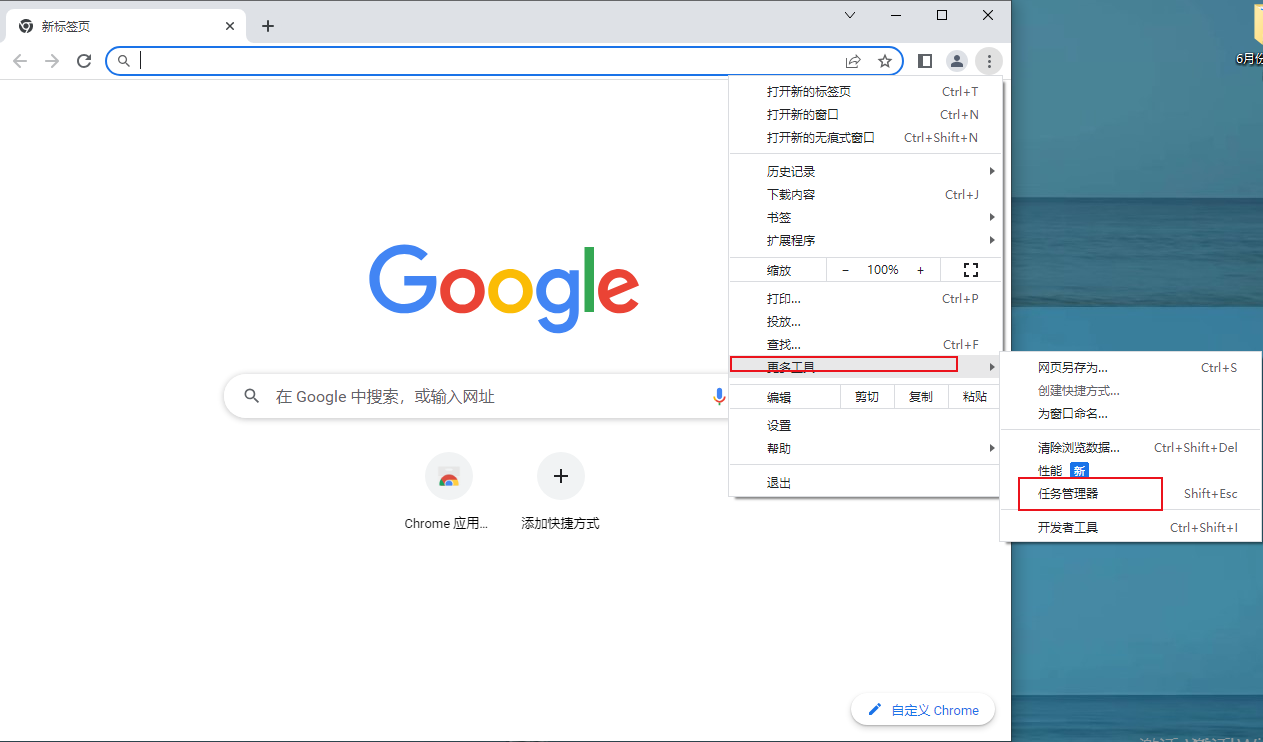
Task: Open a new tab with plus button
Action: tap(268, 26)
